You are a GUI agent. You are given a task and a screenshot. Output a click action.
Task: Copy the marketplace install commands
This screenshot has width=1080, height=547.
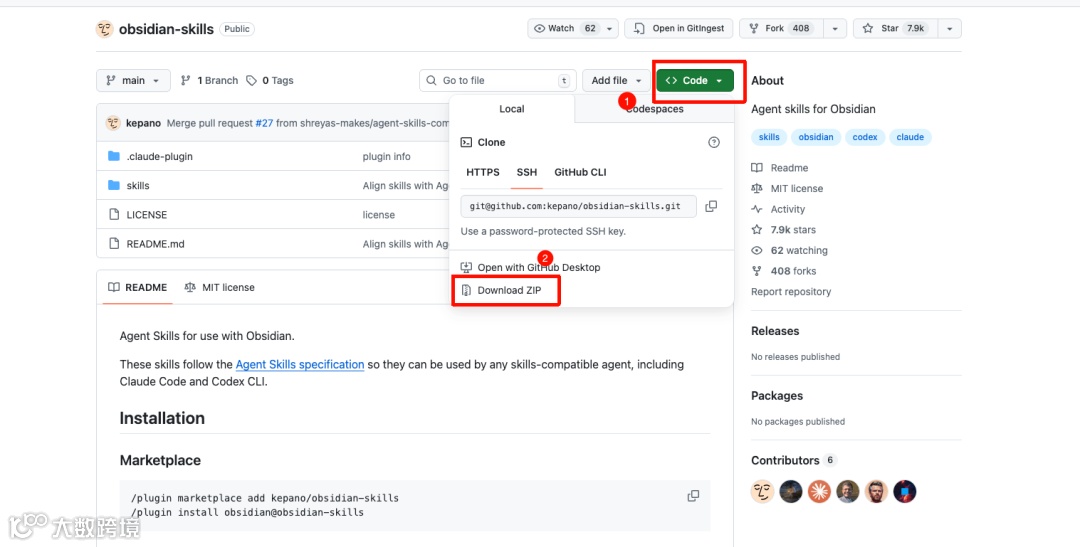(x=694, y=496)
